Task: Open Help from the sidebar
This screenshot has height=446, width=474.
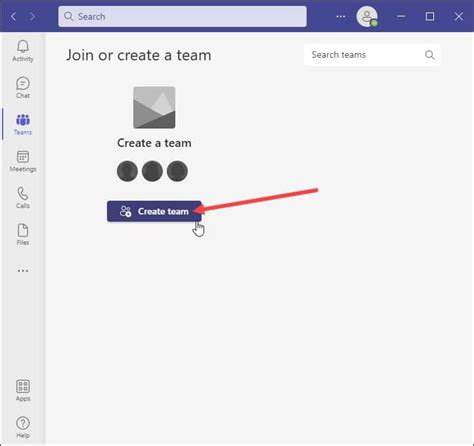Action: tap(23, 427)
